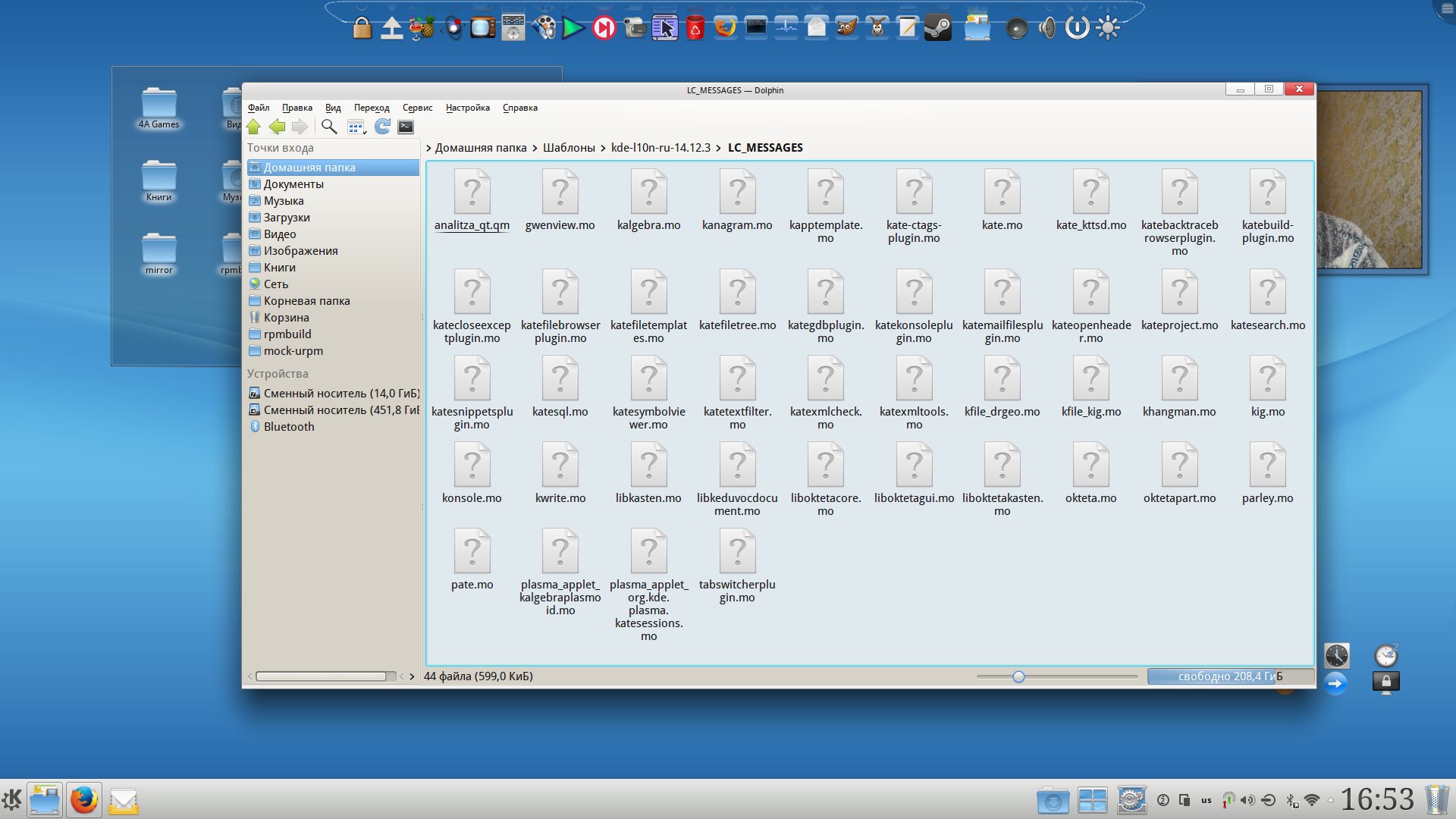
Task: Click Домашняя папка in the breadcrumb path
Action: [x=480, y=148]
